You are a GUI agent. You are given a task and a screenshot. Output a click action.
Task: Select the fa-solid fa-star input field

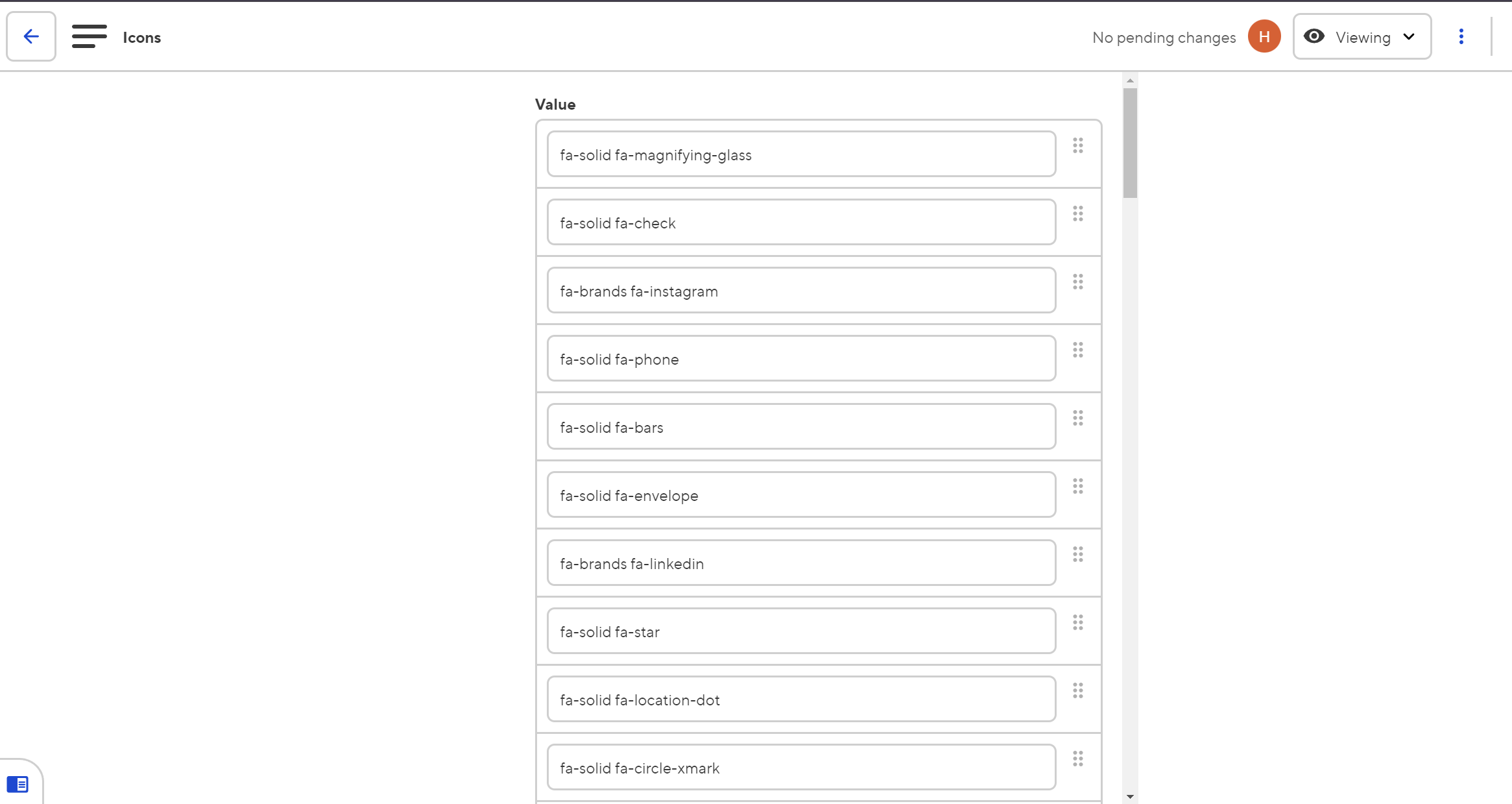801,631
